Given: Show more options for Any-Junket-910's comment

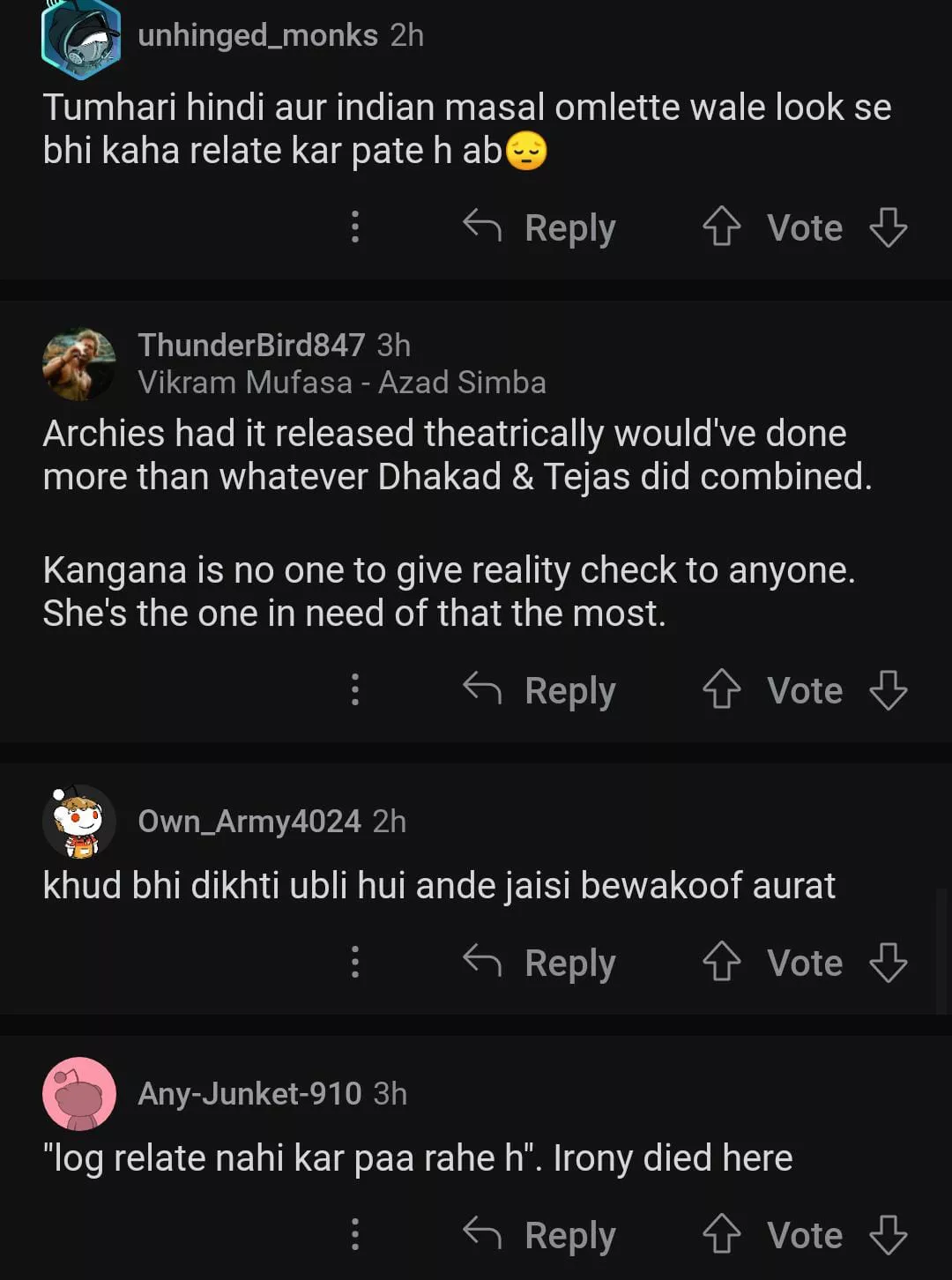Looking at the screenshot, I should pos(355,1234).
